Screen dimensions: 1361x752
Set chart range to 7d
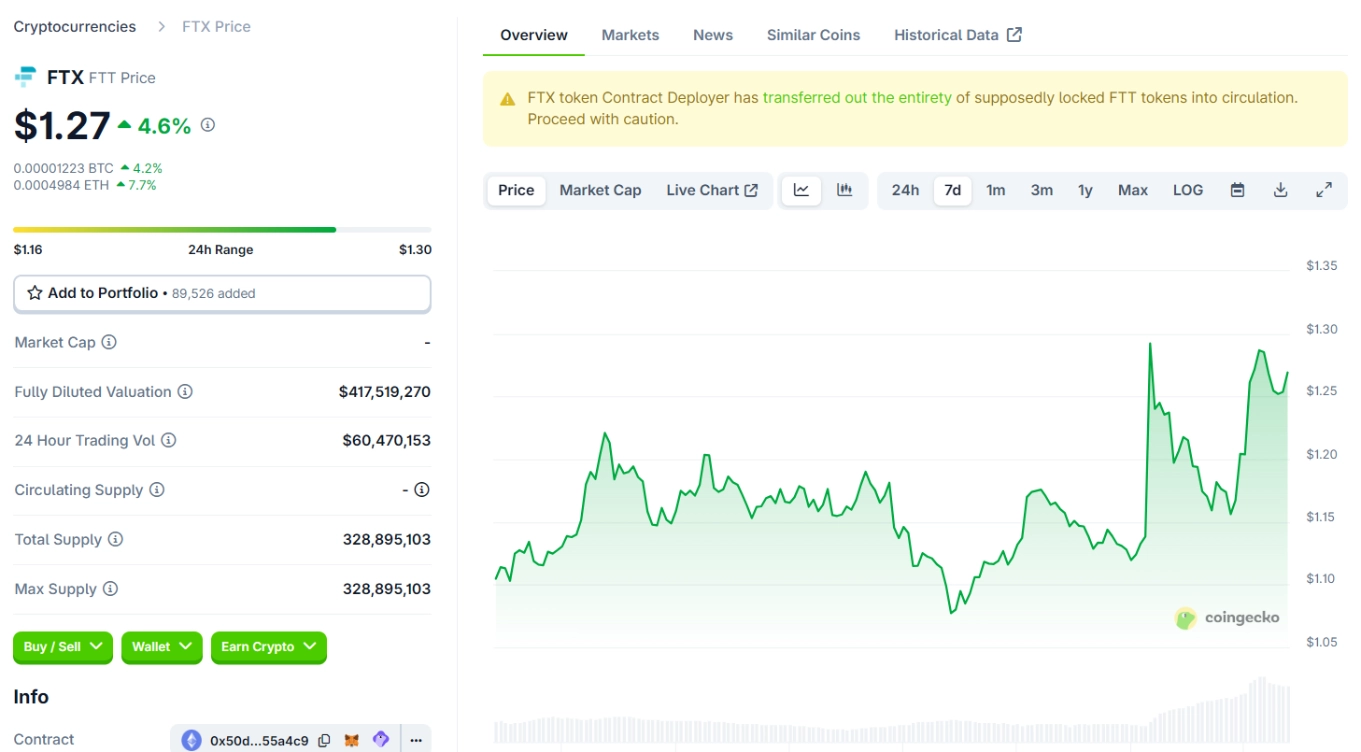(x=952, y=190)
